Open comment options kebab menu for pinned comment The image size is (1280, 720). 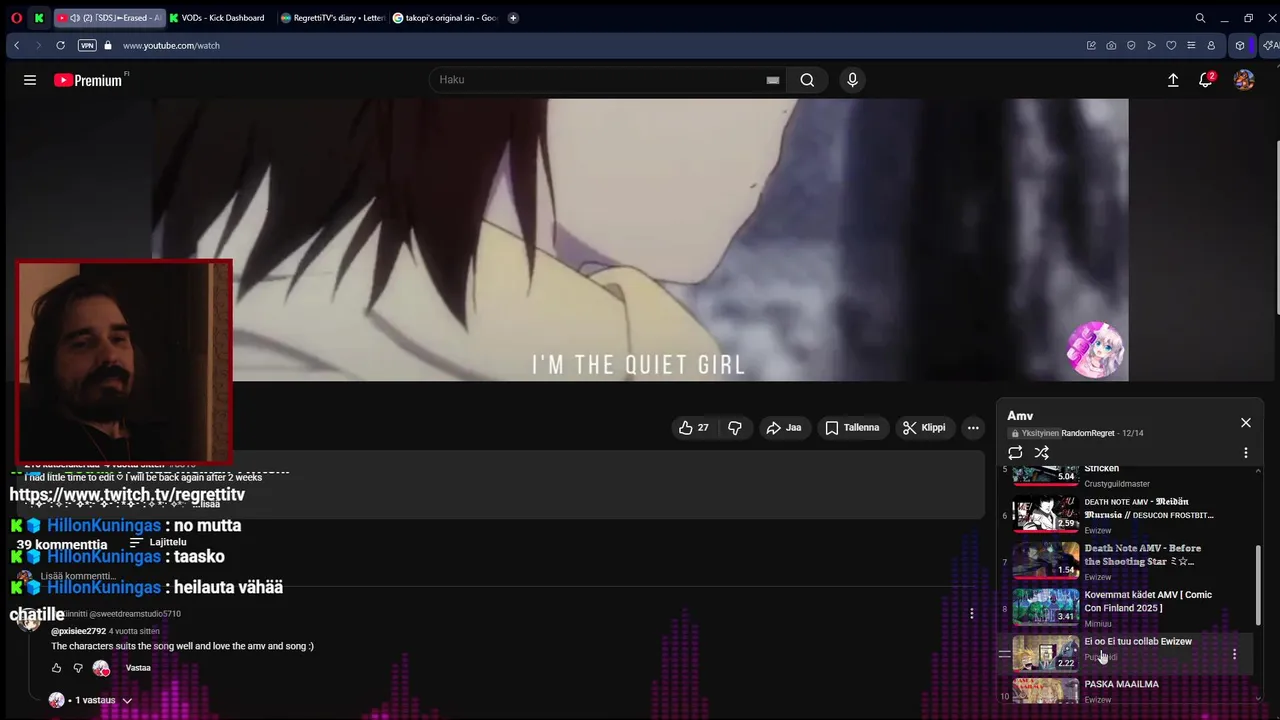point(971,614)
